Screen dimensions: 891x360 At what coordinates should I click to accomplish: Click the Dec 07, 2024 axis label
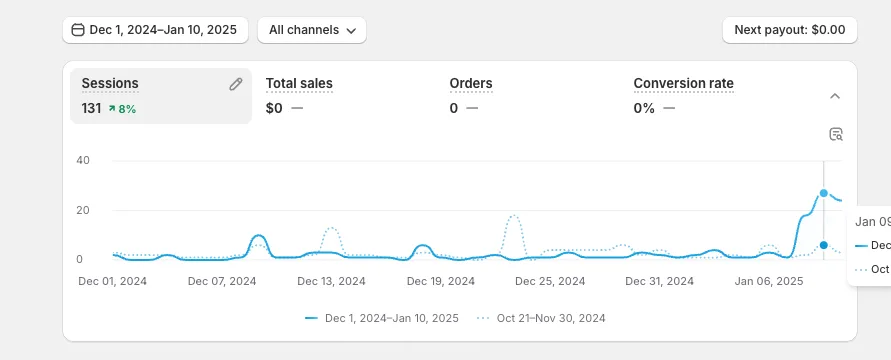click(x=222, y=281)
